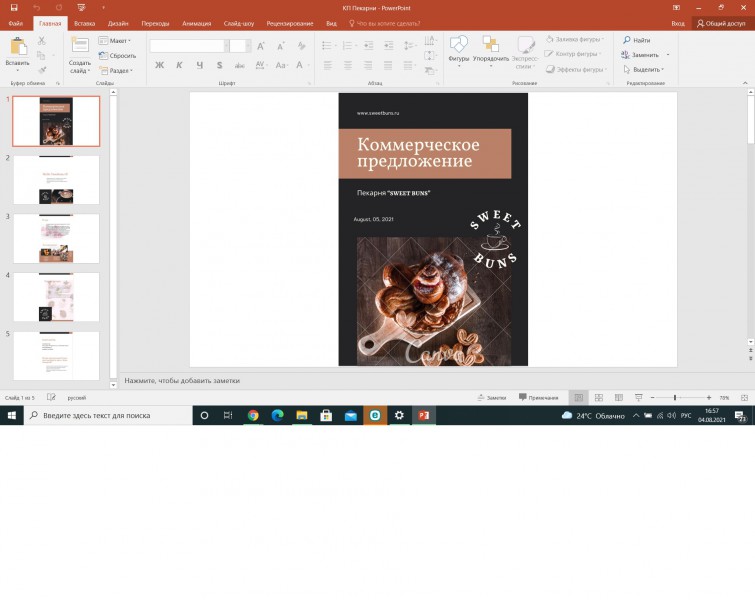This screenshot has width=755, height=600.
Task: Open the Insert (Вставка) tab
Action: pos(84,23)
